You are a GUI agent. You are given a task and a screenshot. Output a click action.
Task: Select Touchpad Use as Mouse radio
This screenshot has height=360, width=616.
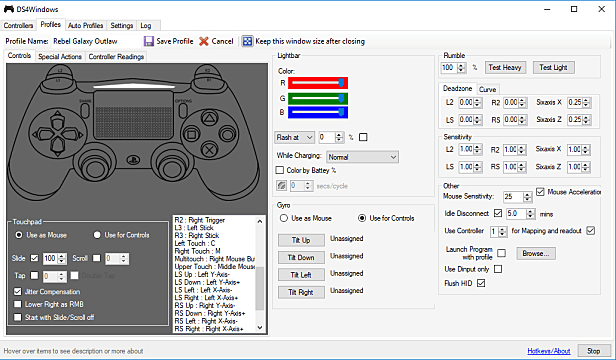coord(18,235)
